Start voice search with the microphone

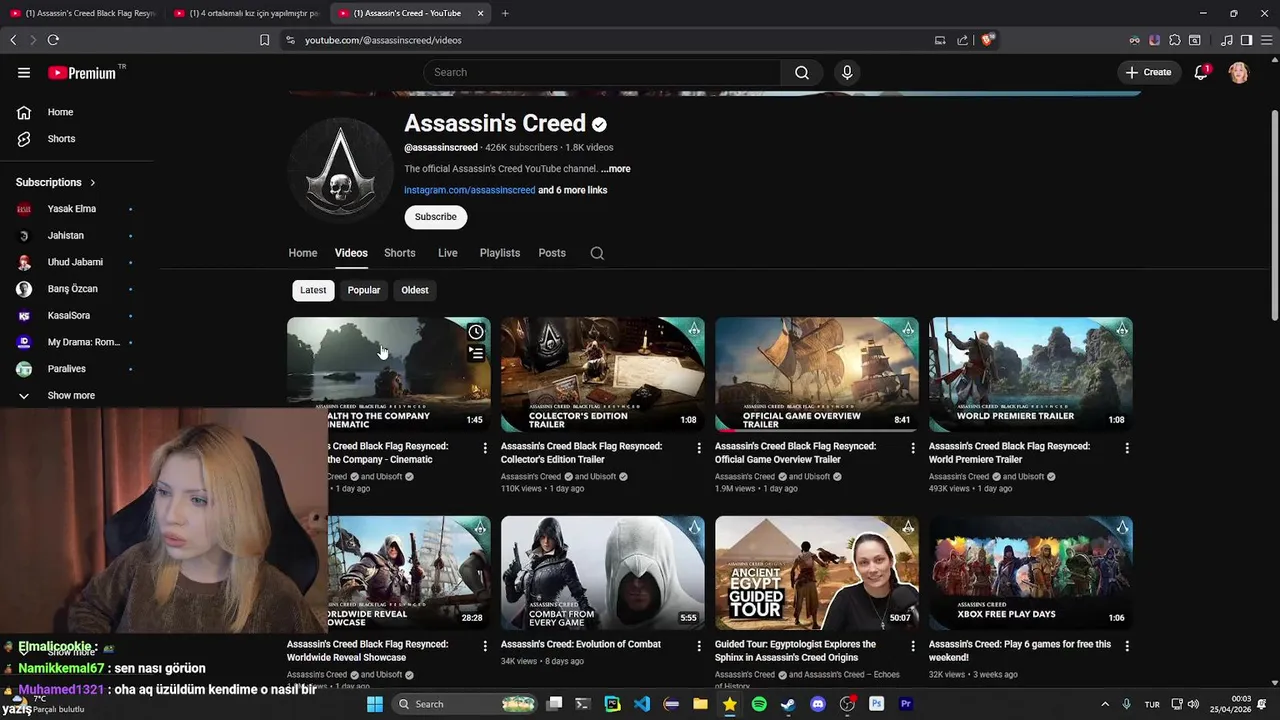point(847,72)
